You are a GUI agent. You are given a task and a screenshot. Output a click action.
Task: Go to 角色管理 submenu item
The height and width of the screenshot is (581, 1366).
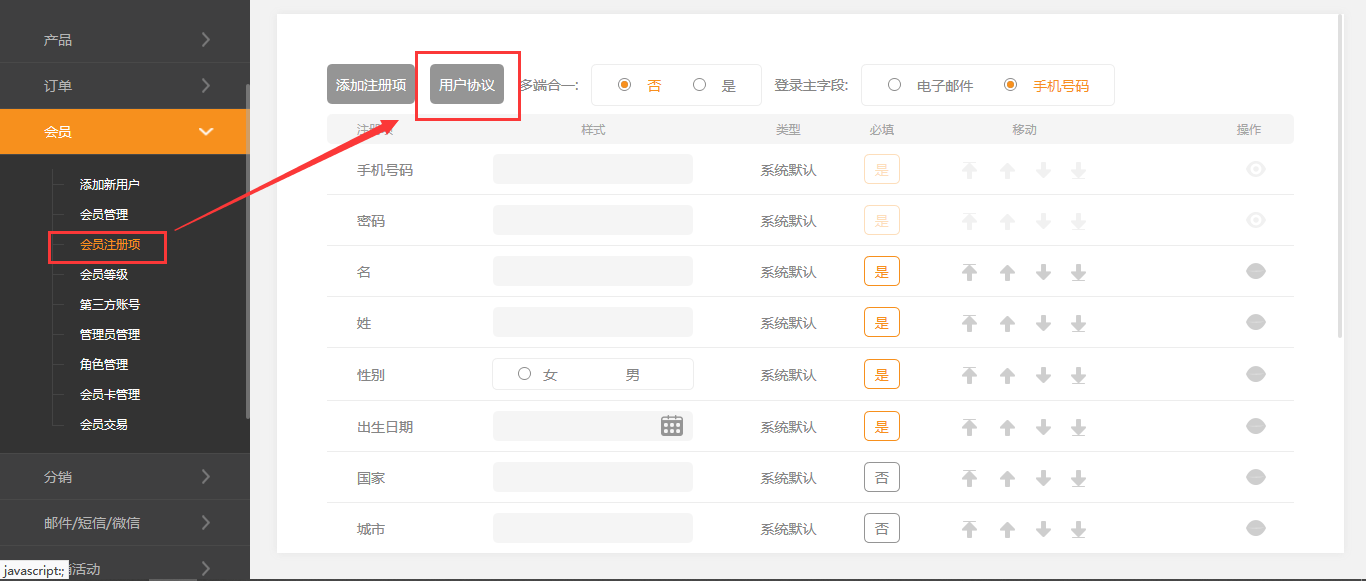(104, 365)
